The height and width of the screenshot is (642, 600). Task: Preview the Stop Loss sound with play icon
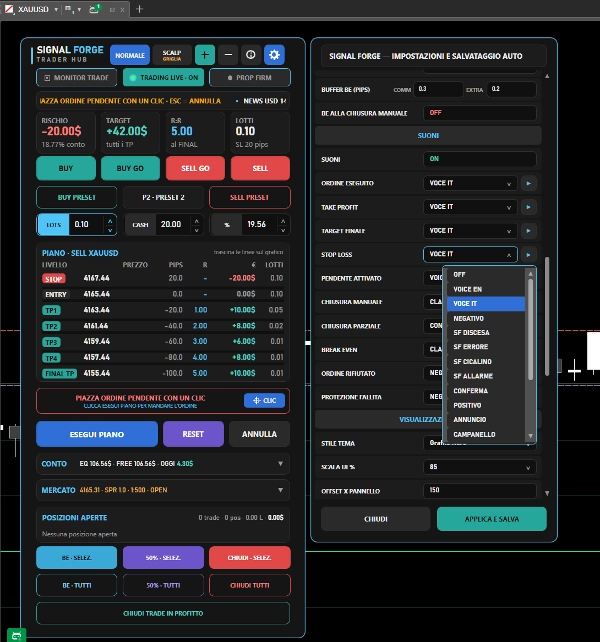pos(529,254)
